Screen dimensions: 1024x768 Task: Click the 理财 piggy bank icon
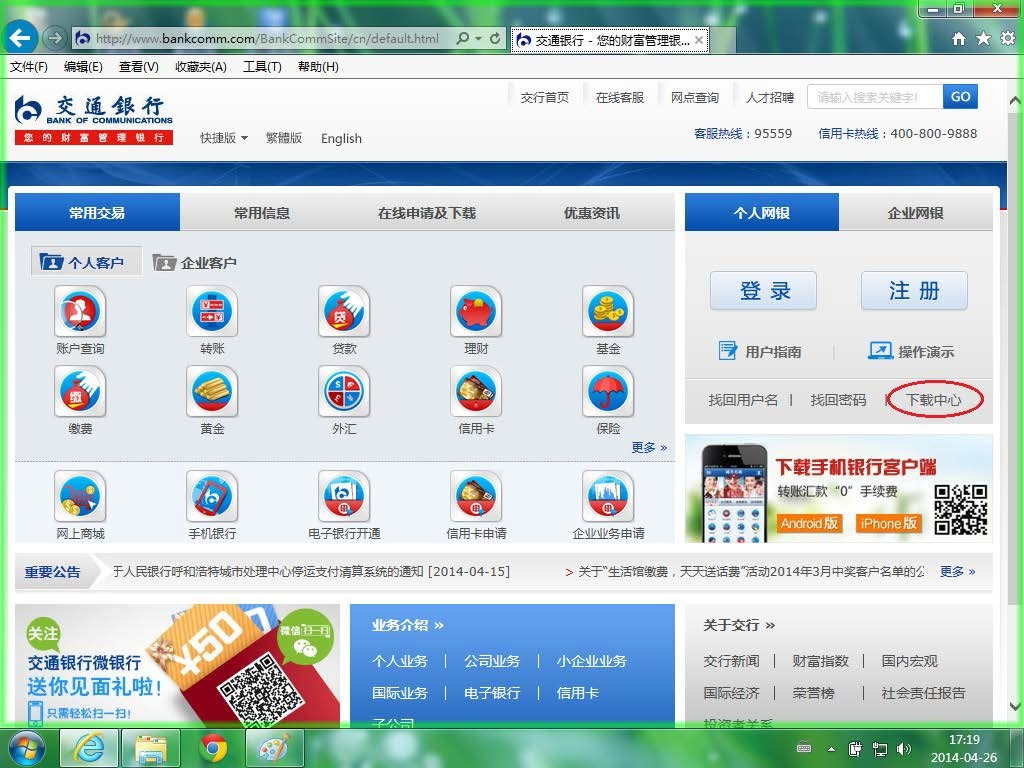click(x=476, y=311)
